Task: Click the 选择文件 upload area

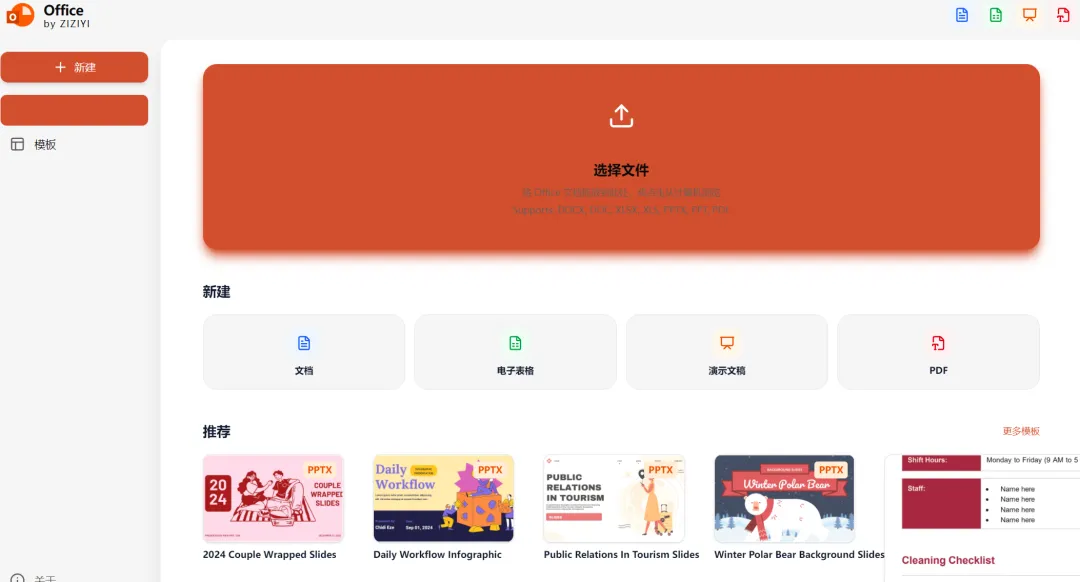Action: point(621,157)
